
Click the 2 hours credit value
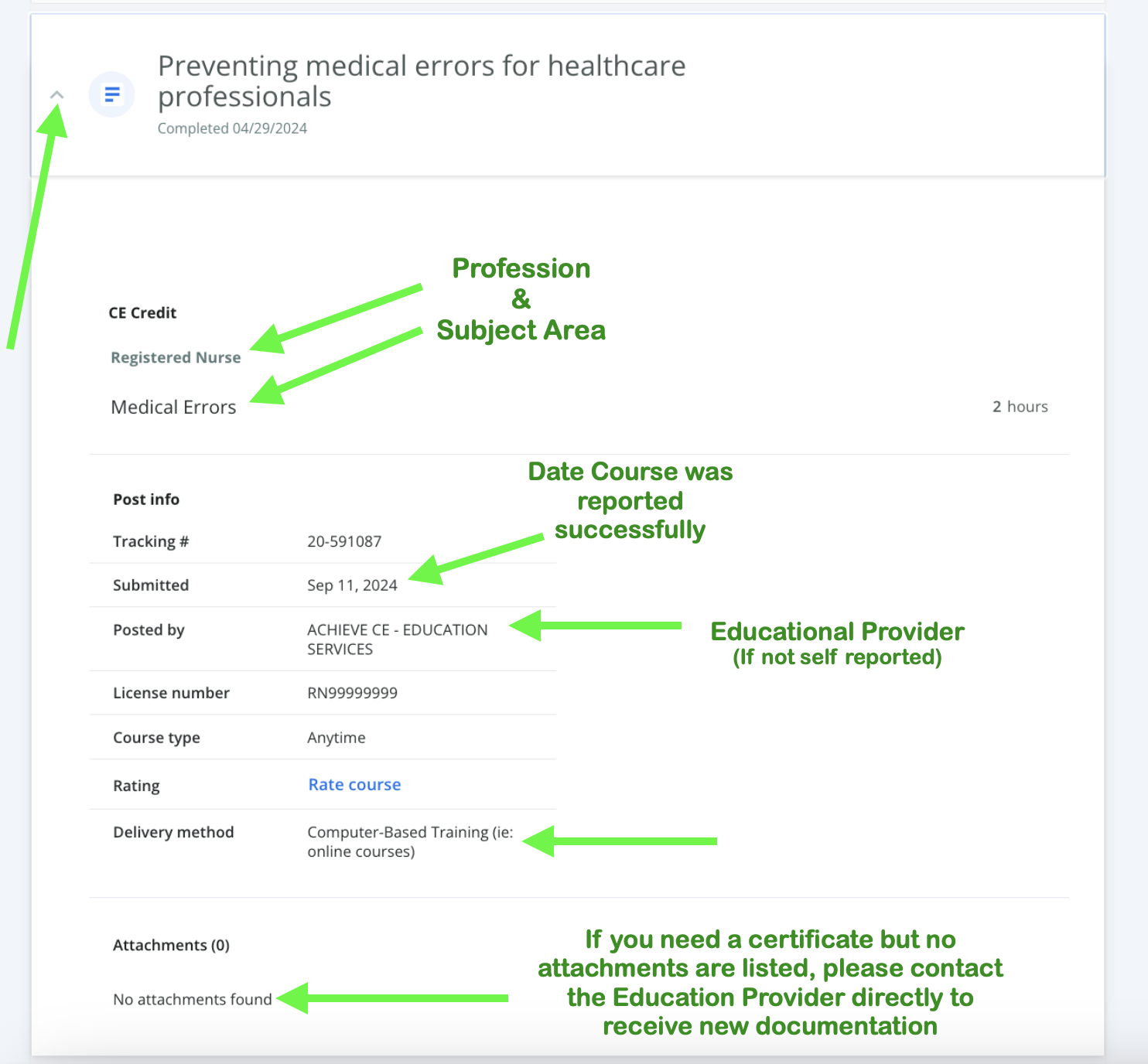tap(1020, 407)
